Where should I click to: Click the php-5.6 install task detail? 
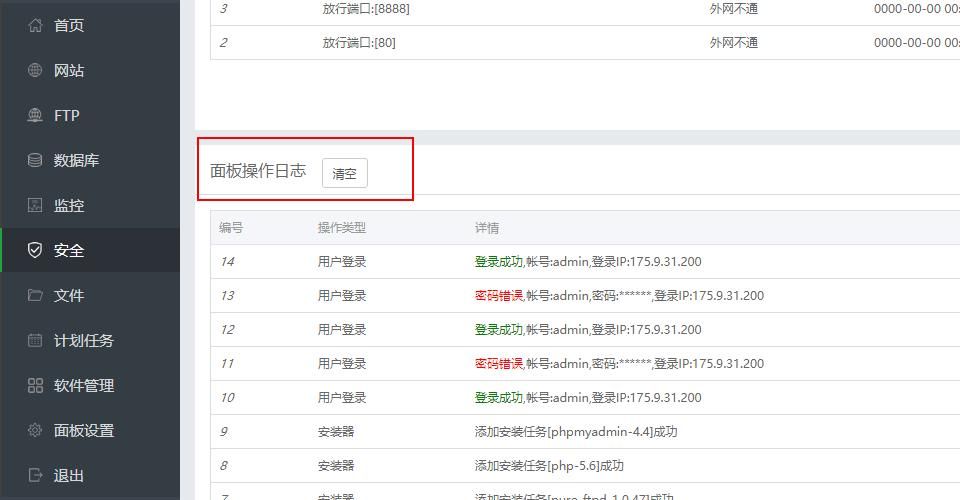549,465
